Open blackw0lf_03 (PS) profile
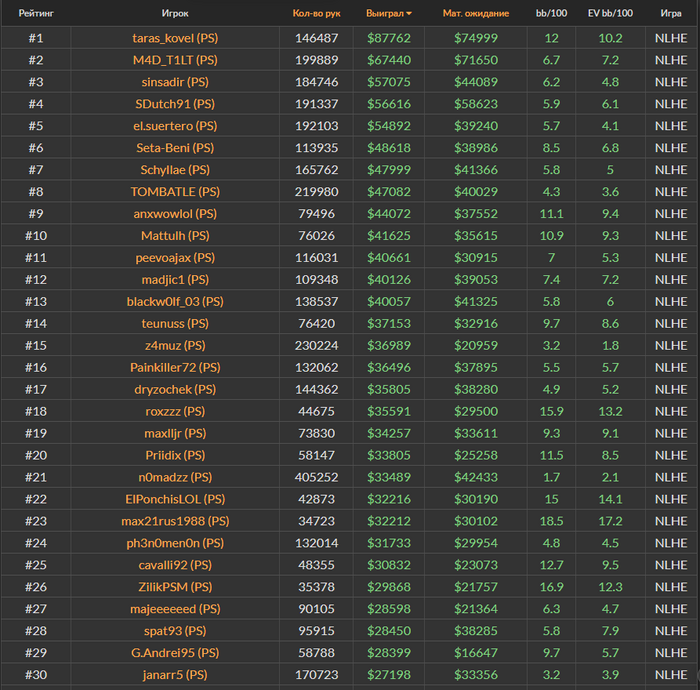This screenshot has height=690, width=700. 175,301
